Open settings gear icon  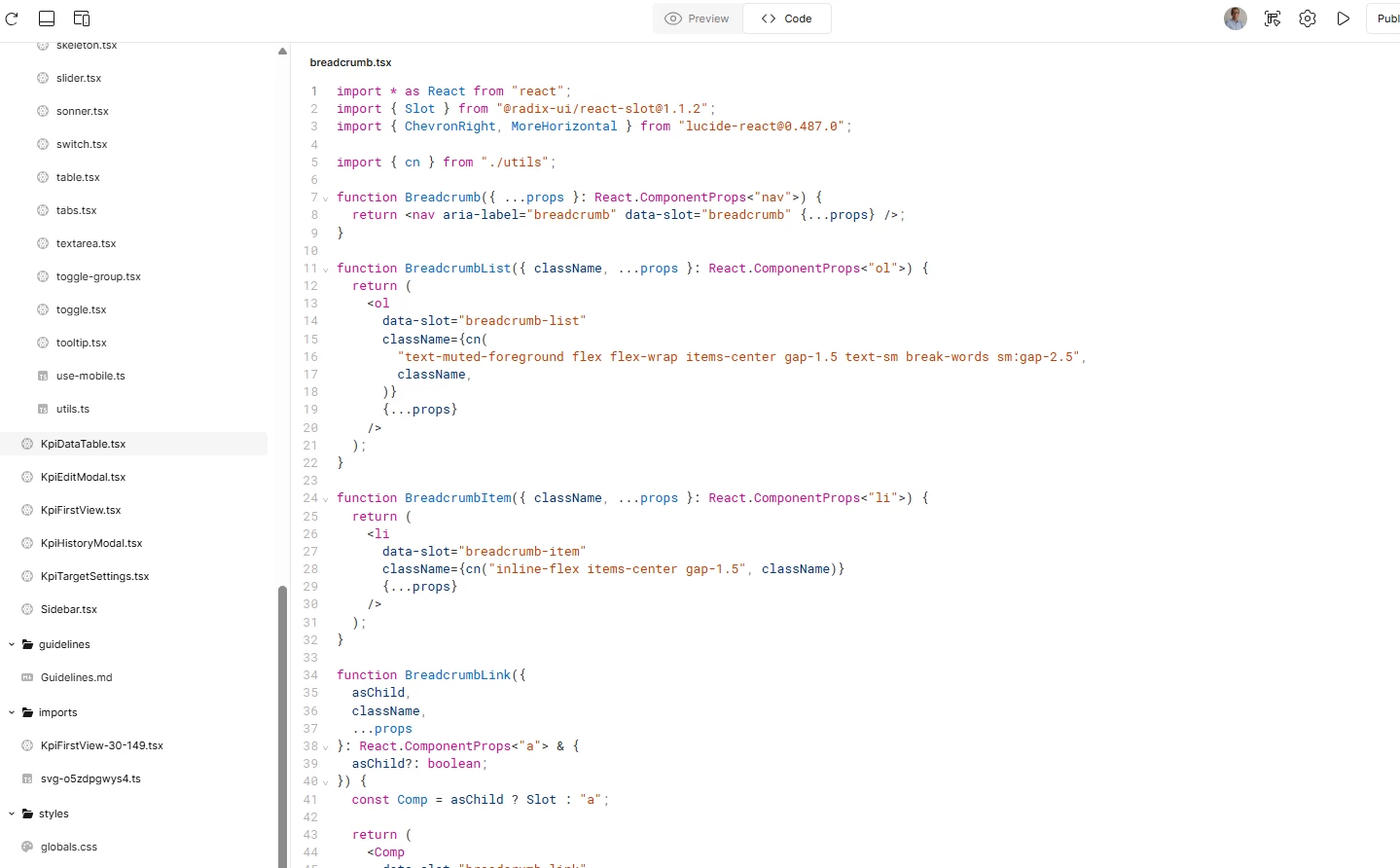(1308, 18)
